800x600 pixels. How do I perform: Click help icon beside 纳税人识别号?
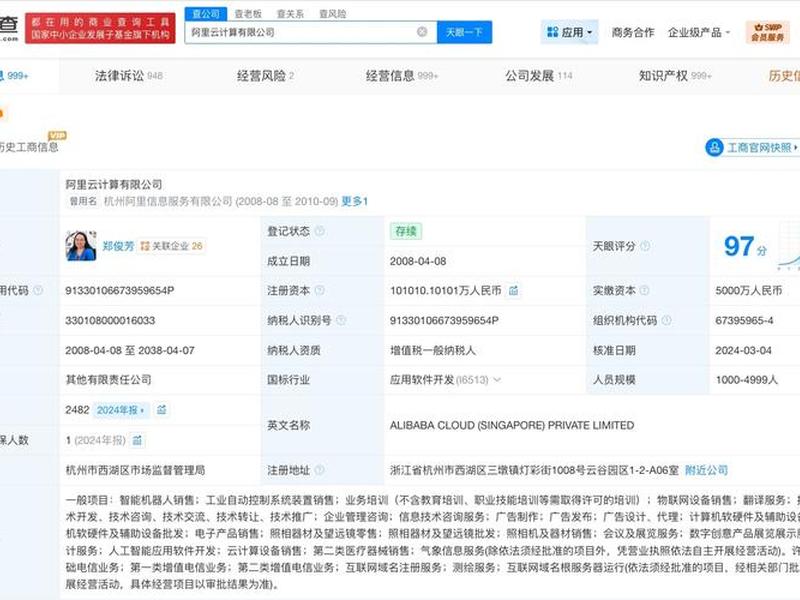pyautogui.click(x=341, y=320)
